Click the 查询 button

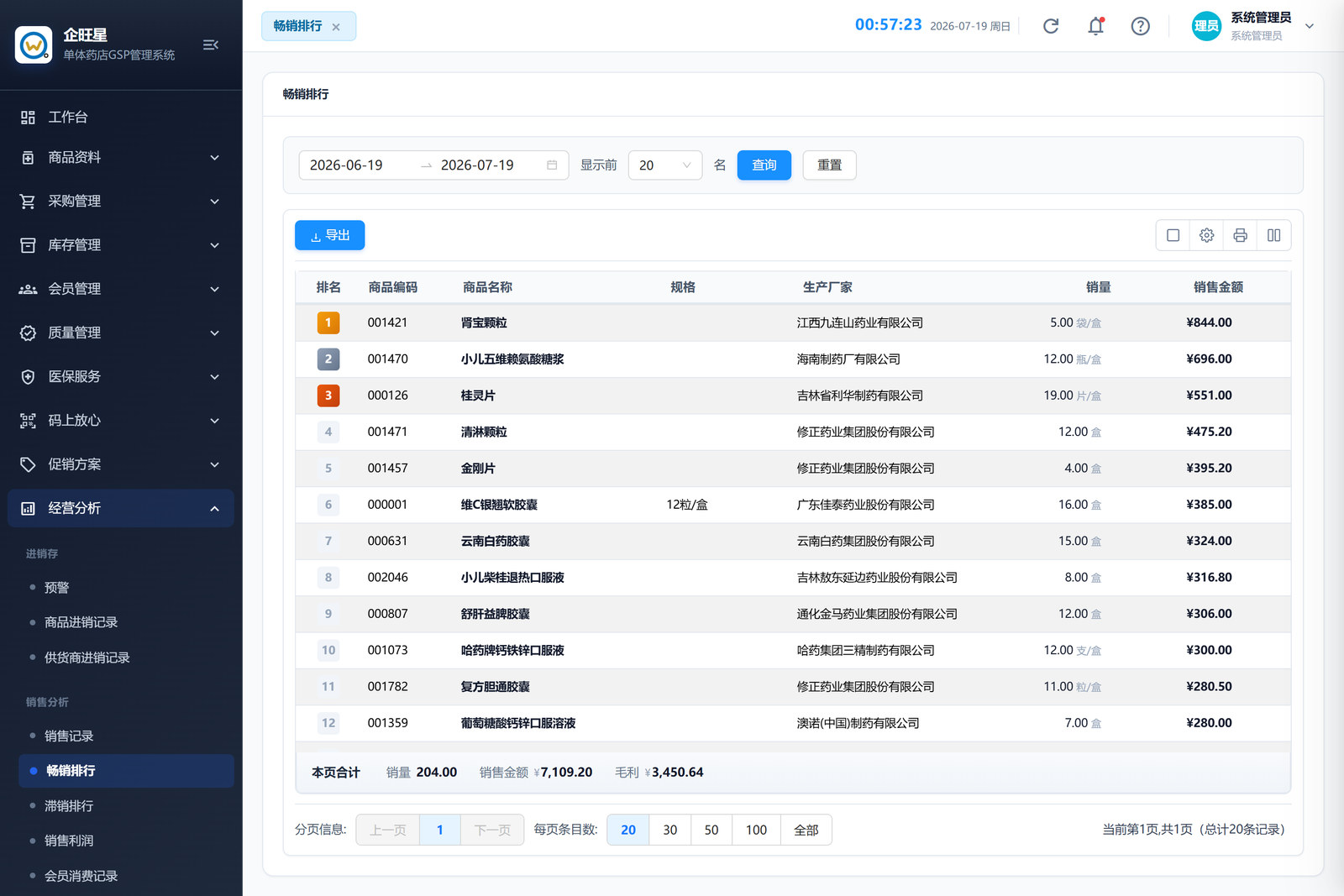coord(764,165)
